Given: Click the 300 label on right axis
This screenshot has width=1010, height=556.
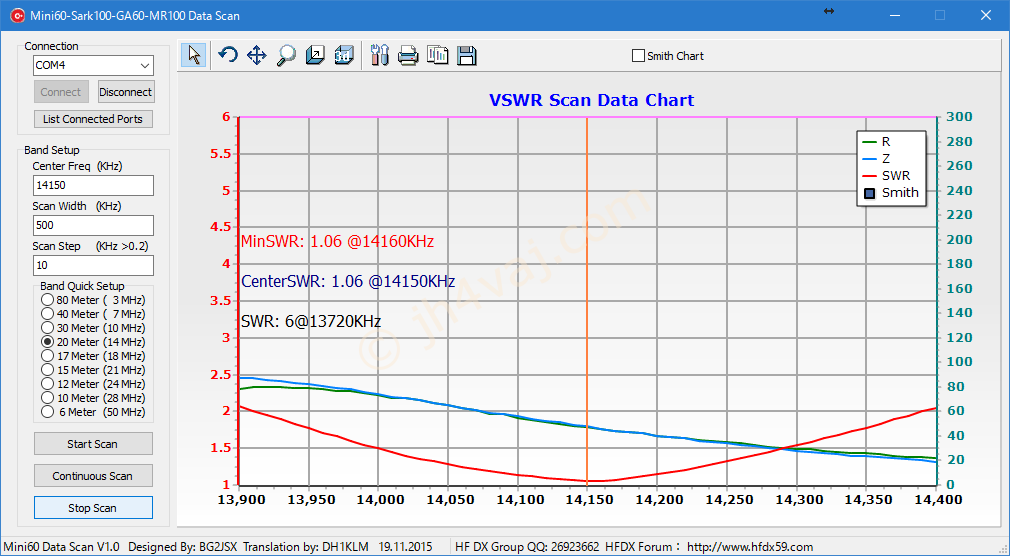Looking at the screenshot, I should (959, 117).
